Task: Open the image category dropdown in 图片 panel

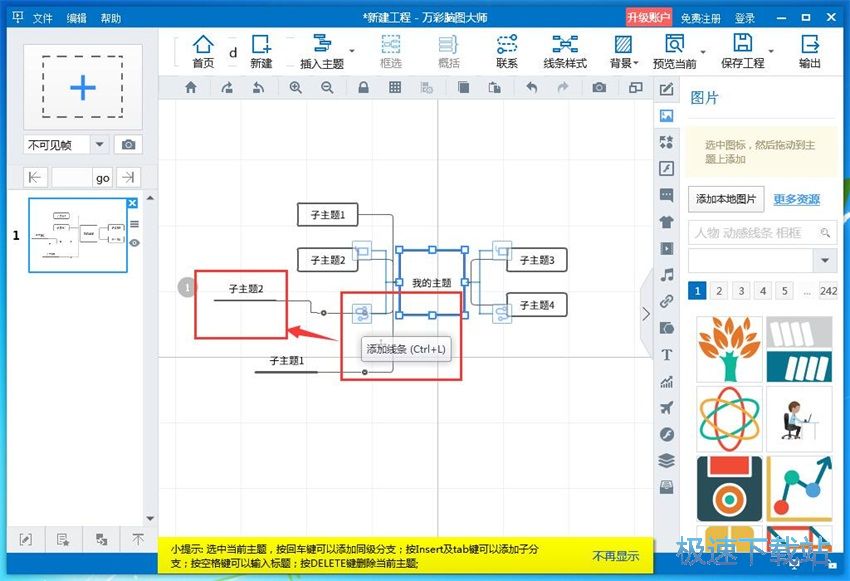Action: [825, 261]
